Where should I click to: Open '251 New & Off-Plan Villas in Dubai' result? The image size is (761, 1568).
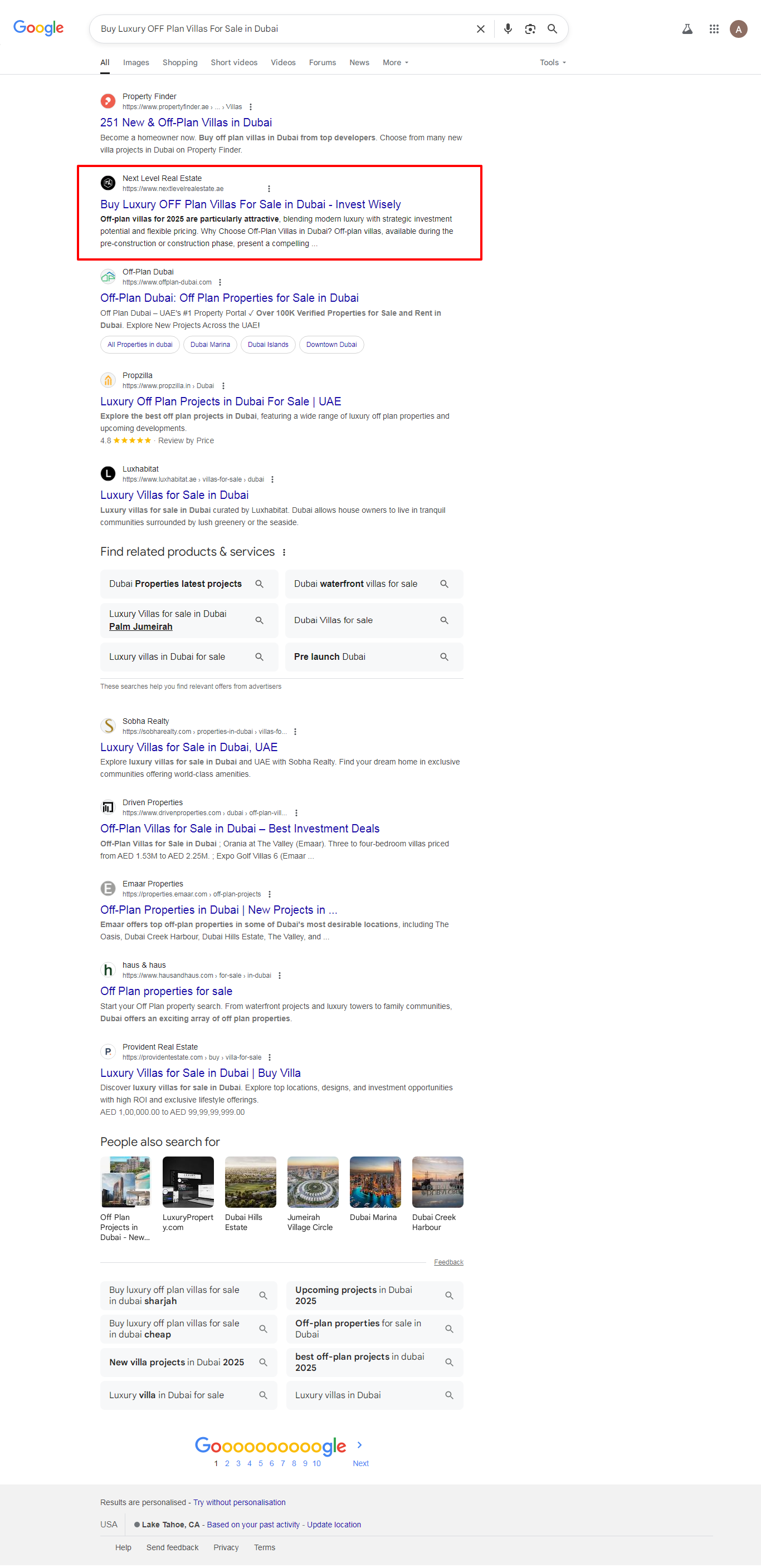pos(186,122)
